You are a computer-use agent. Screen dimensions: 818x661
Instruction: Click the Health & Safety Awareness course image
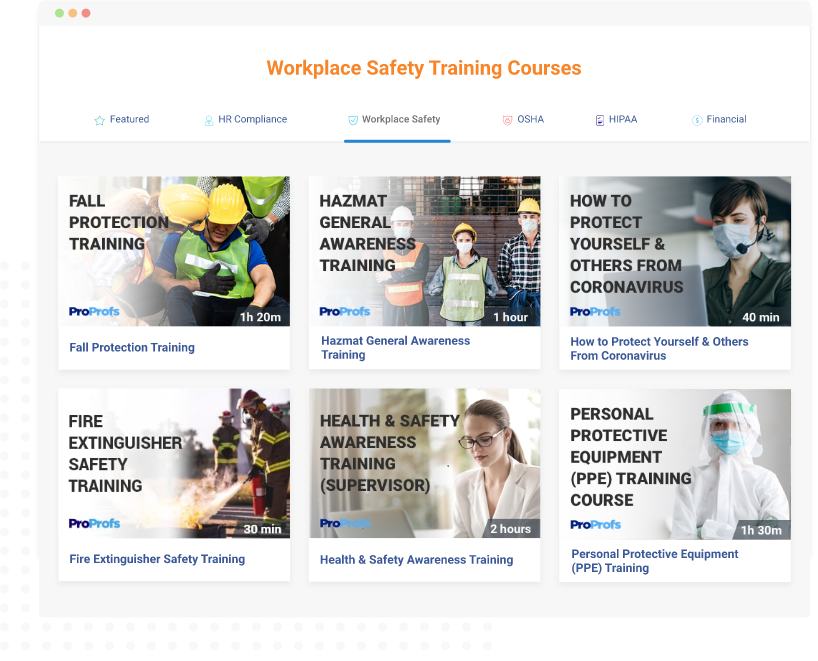[x=424, y=463]
